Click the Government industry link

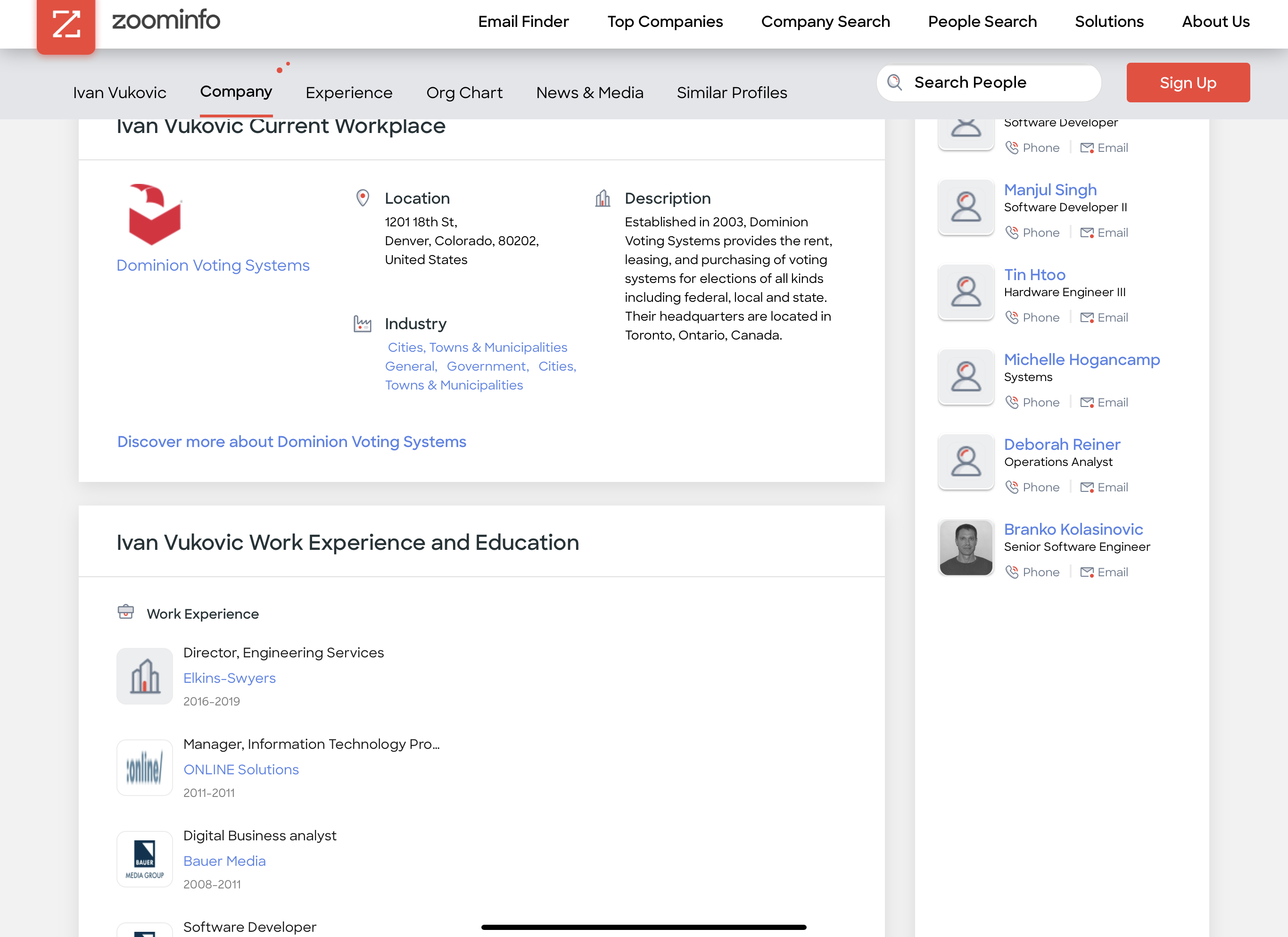(488, 366)
